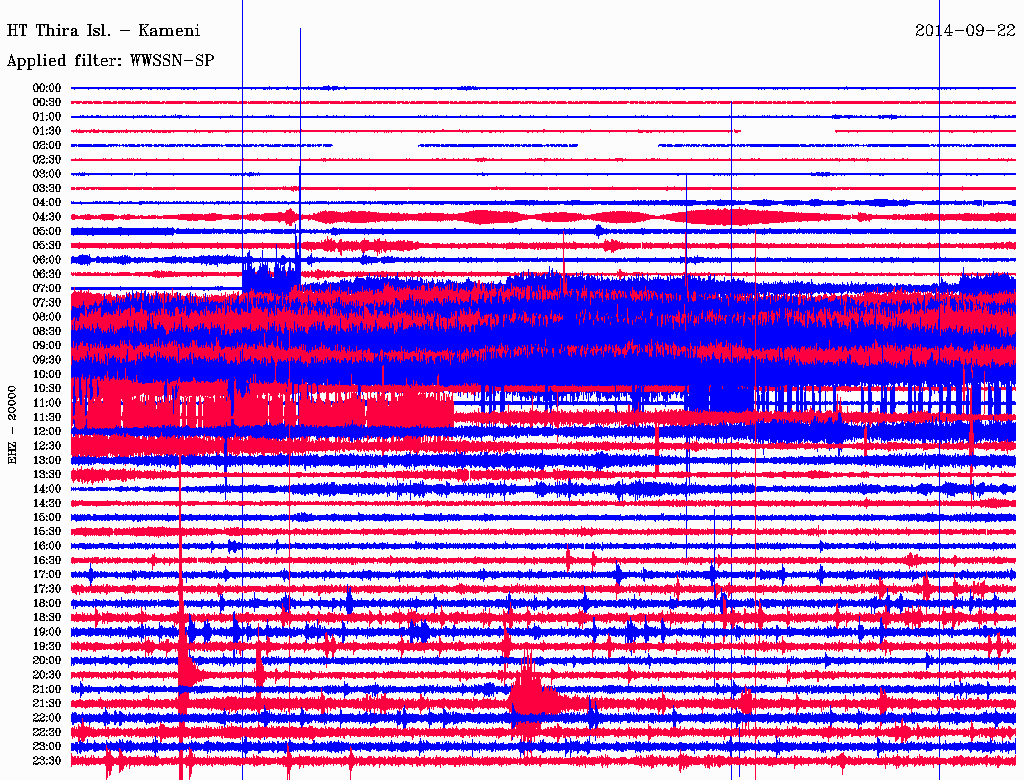This screenshot has width=1024, height=780.
Task: Select the 05:30 time label
Action: click(x=47, y=245)
